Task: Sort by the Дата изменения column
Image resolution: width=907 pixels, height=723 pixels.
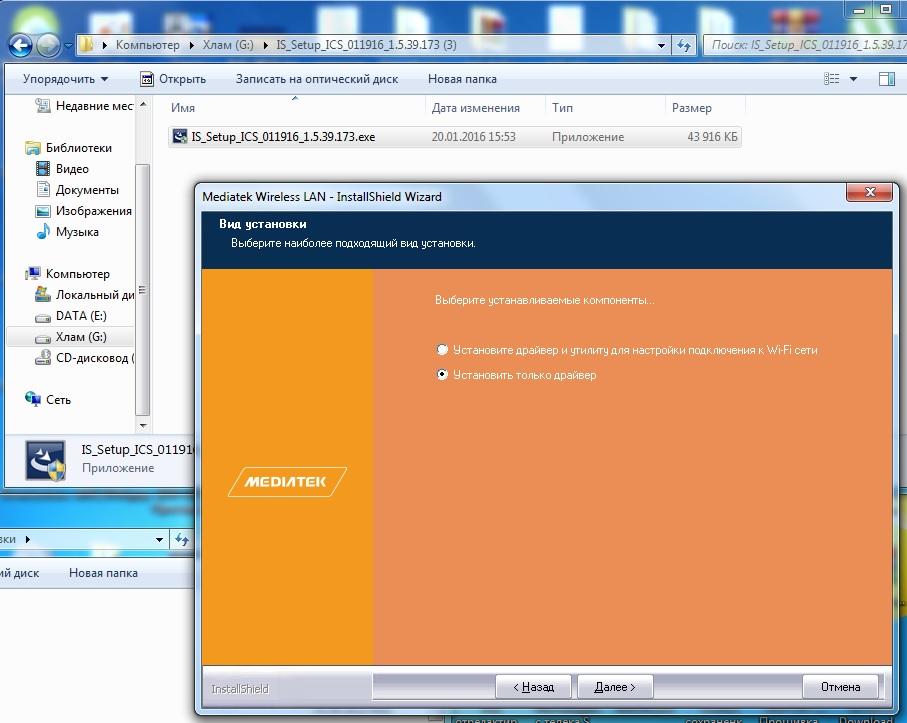Action: [x=475, y=108]
